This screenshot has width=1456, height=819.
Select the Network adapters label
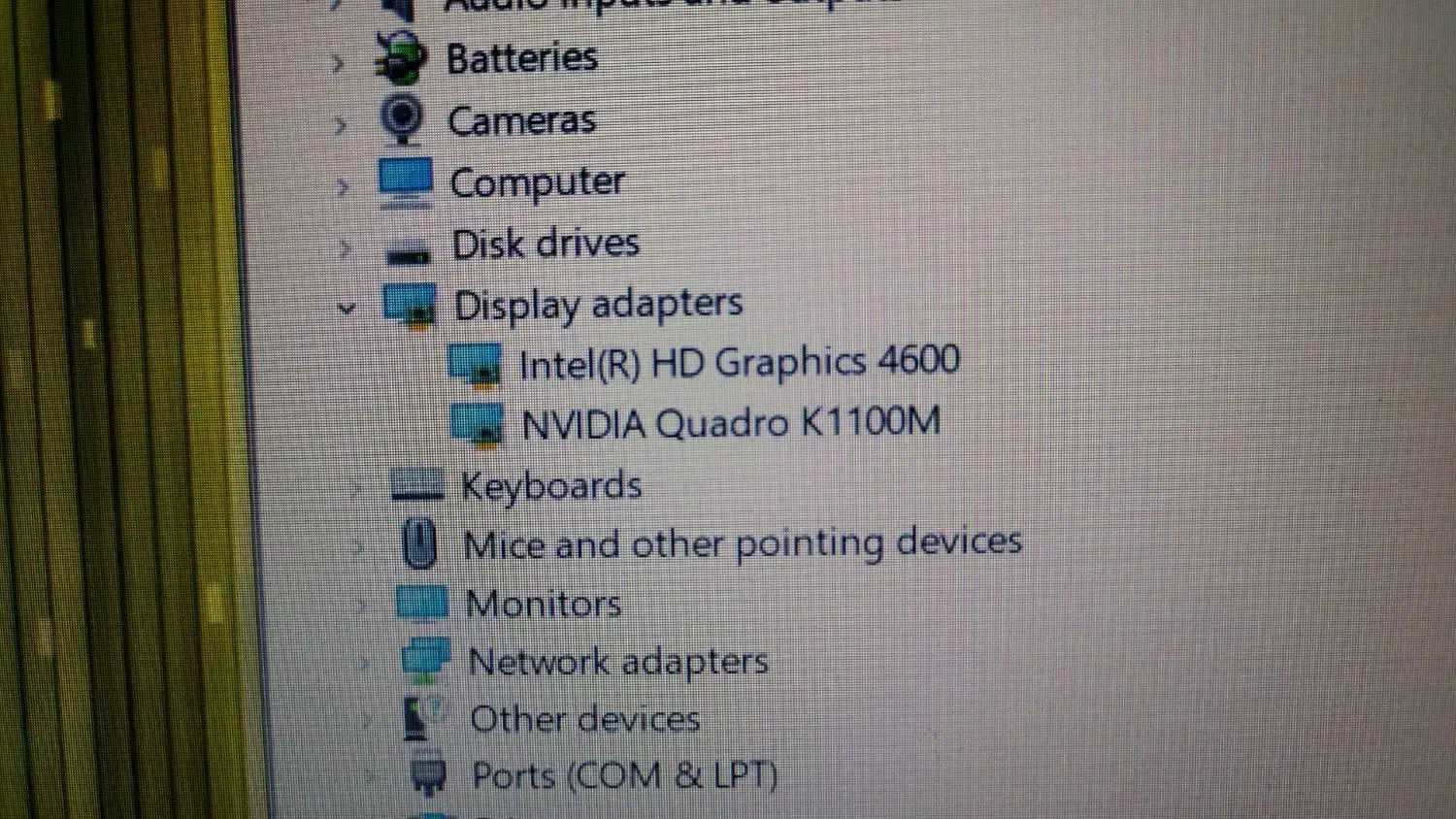618,662
